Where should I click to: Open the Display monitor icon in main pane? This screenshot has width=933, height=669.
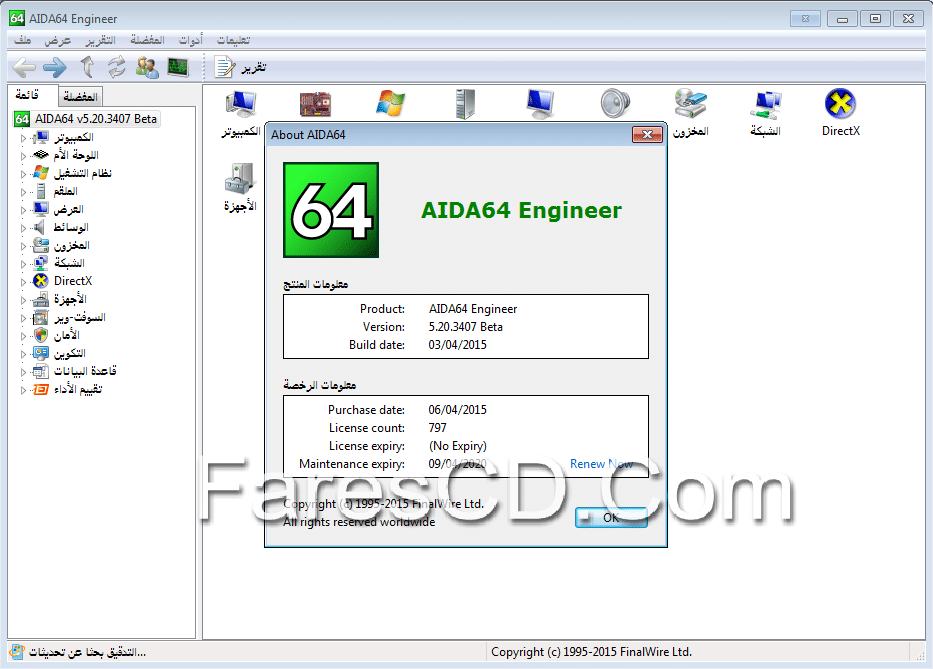[540, 104]
